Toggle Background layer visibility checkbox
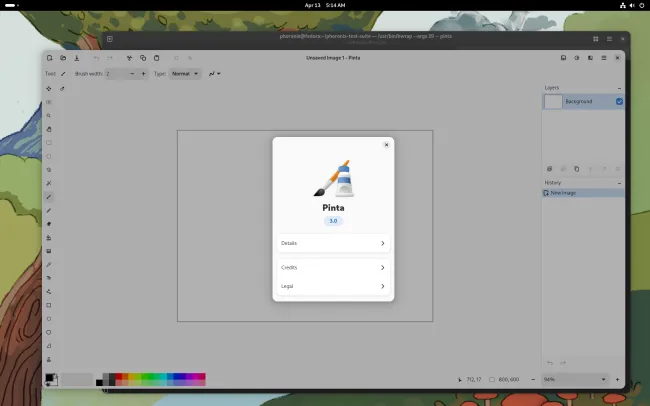The image size is (650, 406). (619, 102)
